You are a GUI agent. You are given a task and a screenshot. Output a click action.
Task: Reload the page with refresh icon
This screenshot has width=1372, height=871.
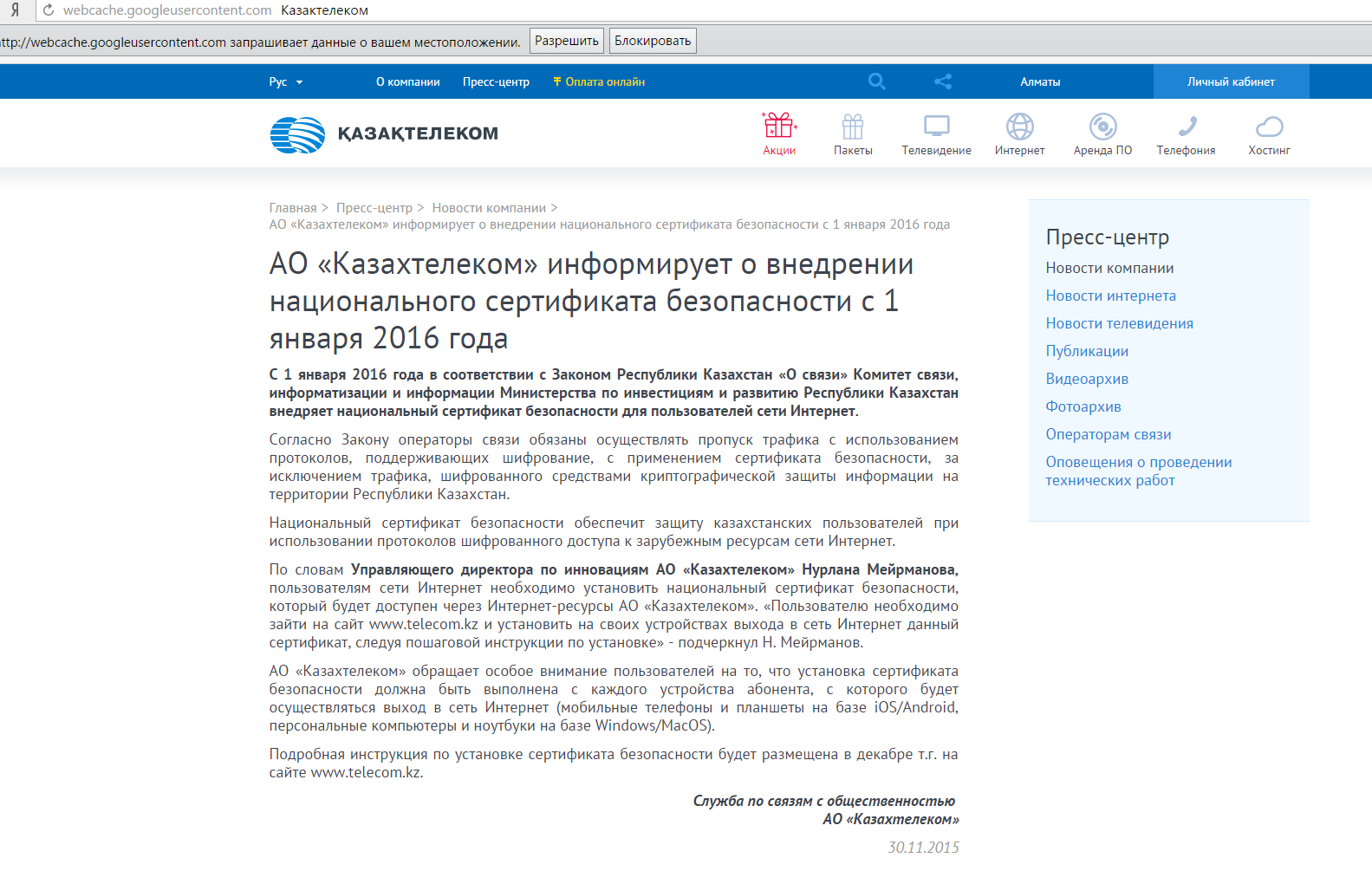49,10
